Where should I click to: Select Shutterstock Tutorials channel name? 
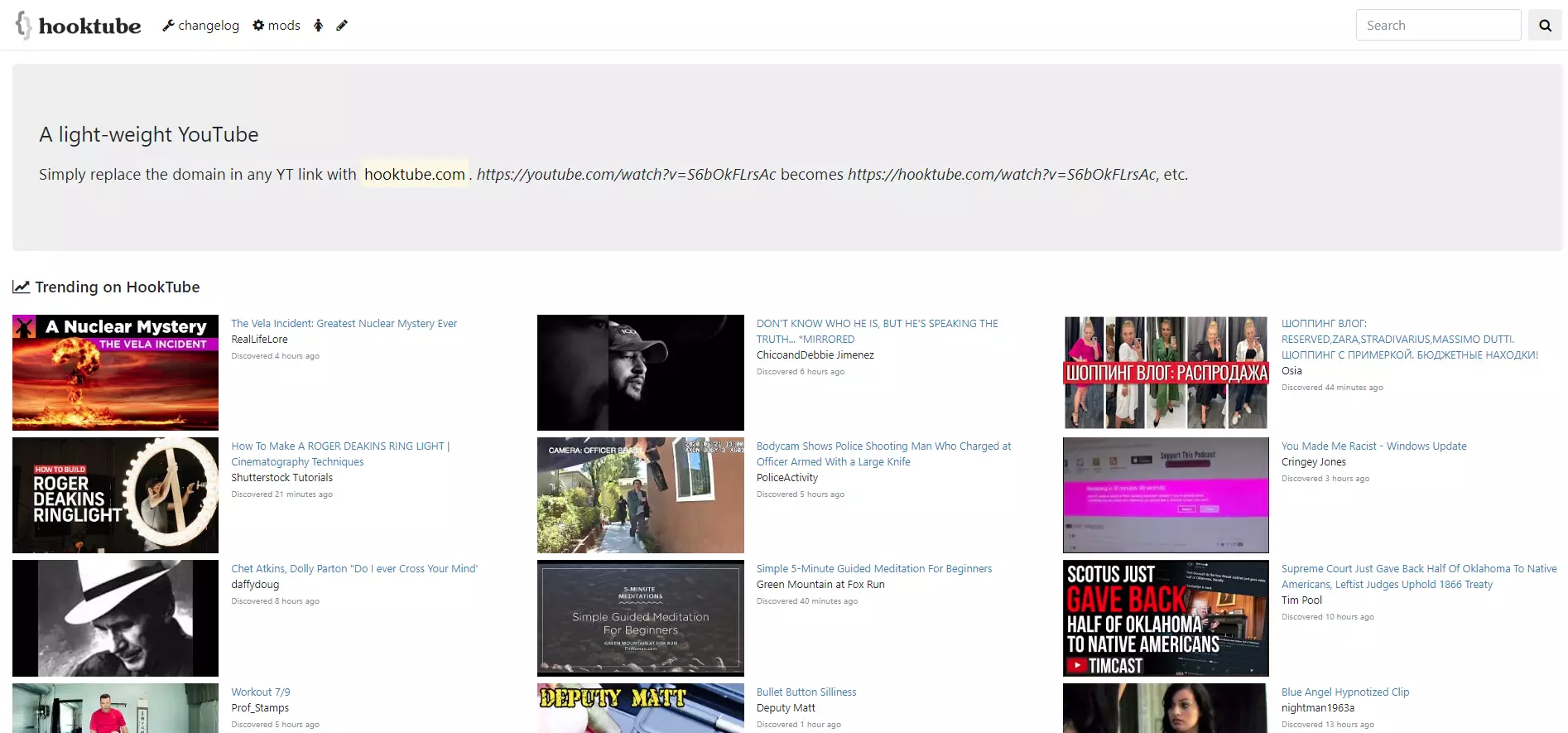coord(281,478)
